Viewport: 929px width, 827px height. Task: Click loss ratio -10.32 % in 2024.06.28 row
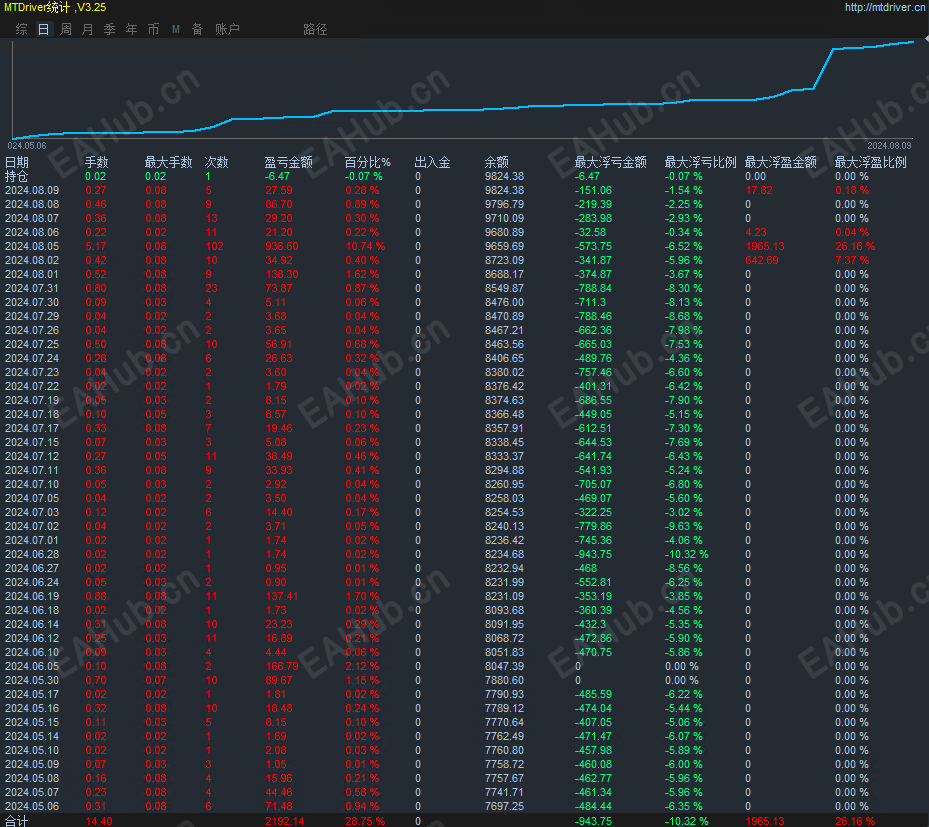coord(687,554)
